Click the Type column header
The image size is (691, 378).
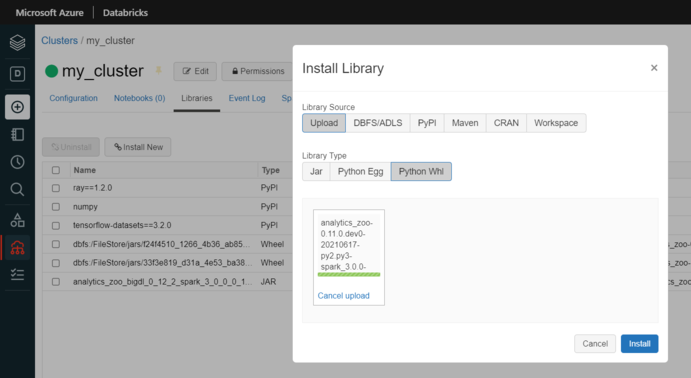(x=271, y=170)
